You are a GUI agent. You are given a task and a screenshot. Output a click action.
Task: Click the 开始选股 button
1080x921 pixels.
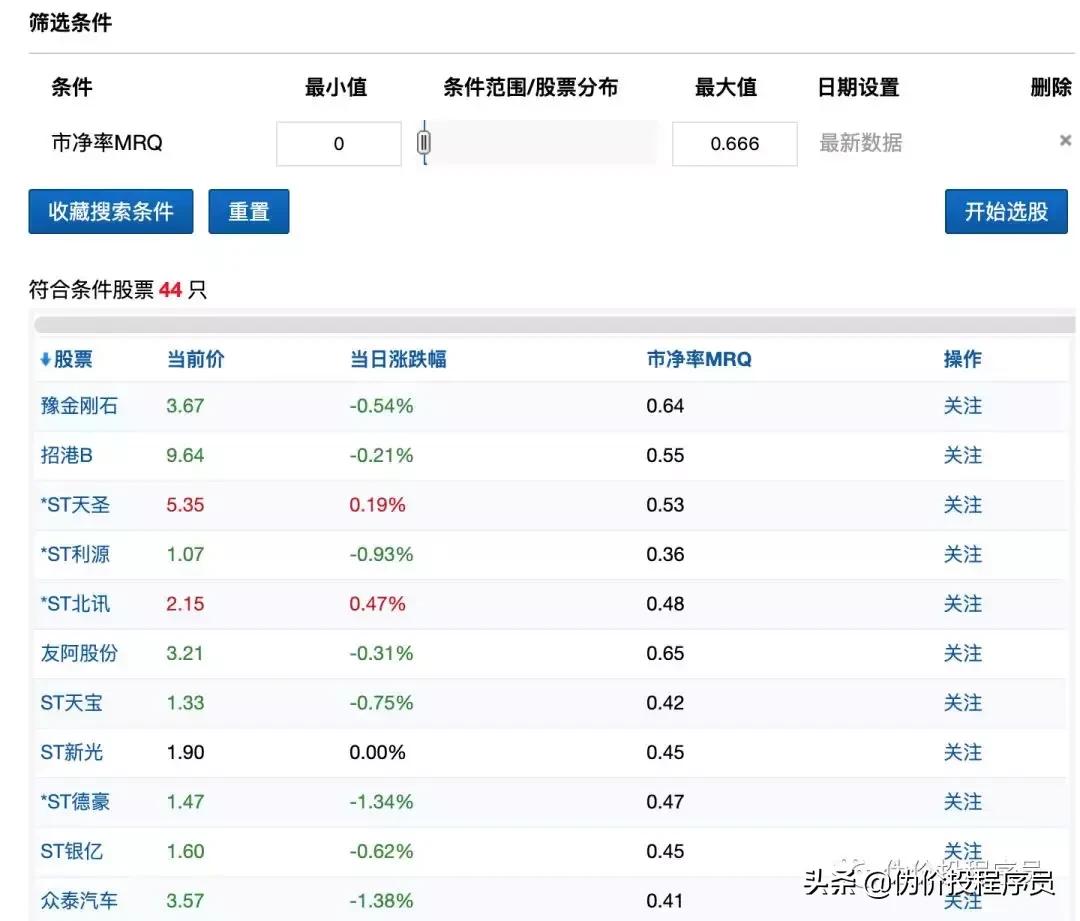coord(1006,211)
